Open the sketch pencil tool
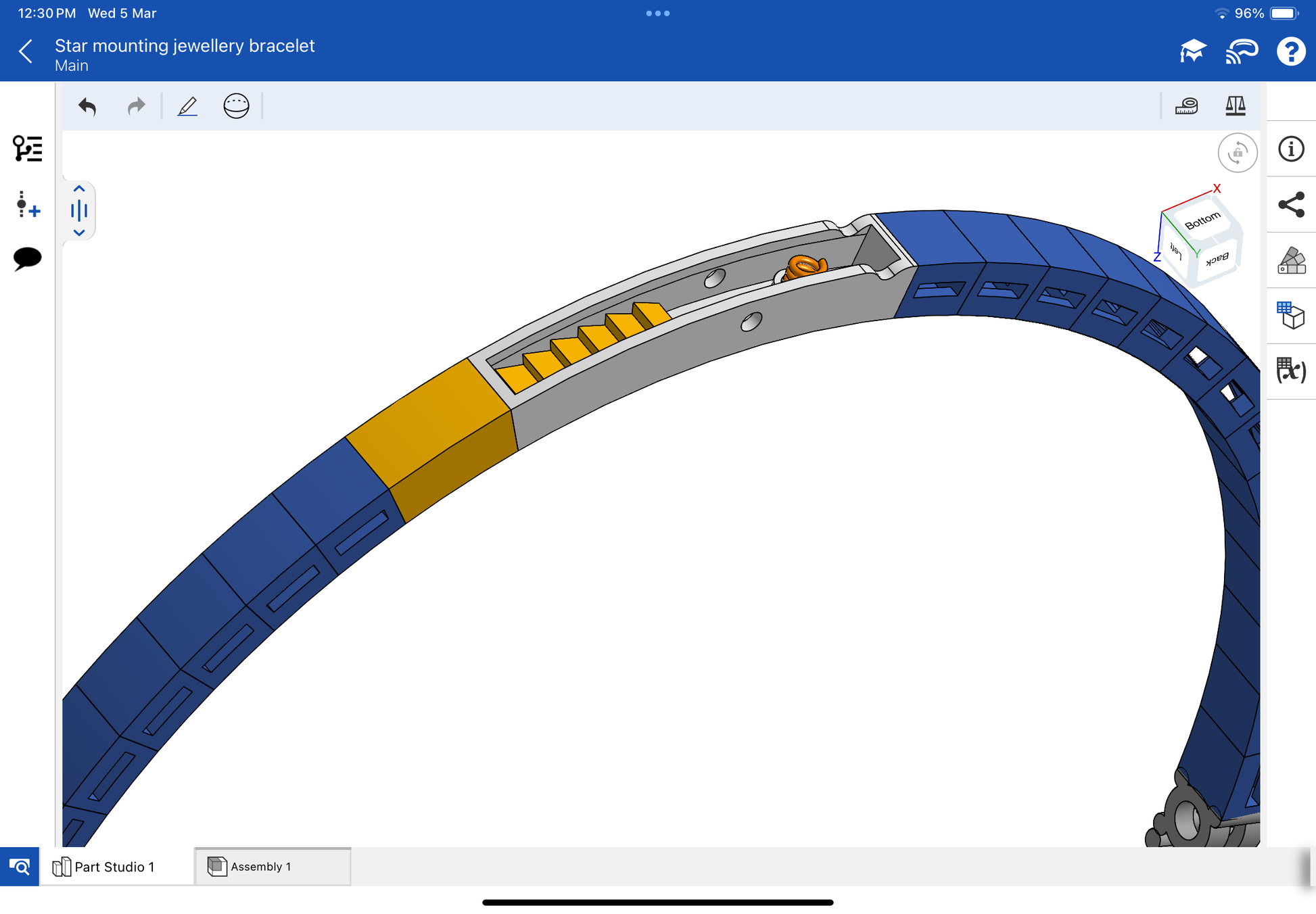This screenshot has width=1316, height=914. 187,106
